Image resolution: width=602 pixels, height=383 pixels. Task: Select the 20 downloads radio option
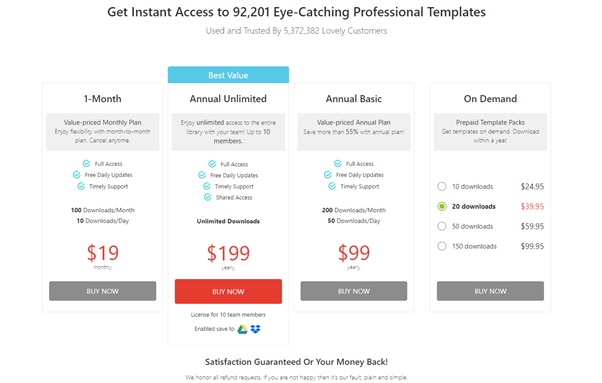click(442, 206)
